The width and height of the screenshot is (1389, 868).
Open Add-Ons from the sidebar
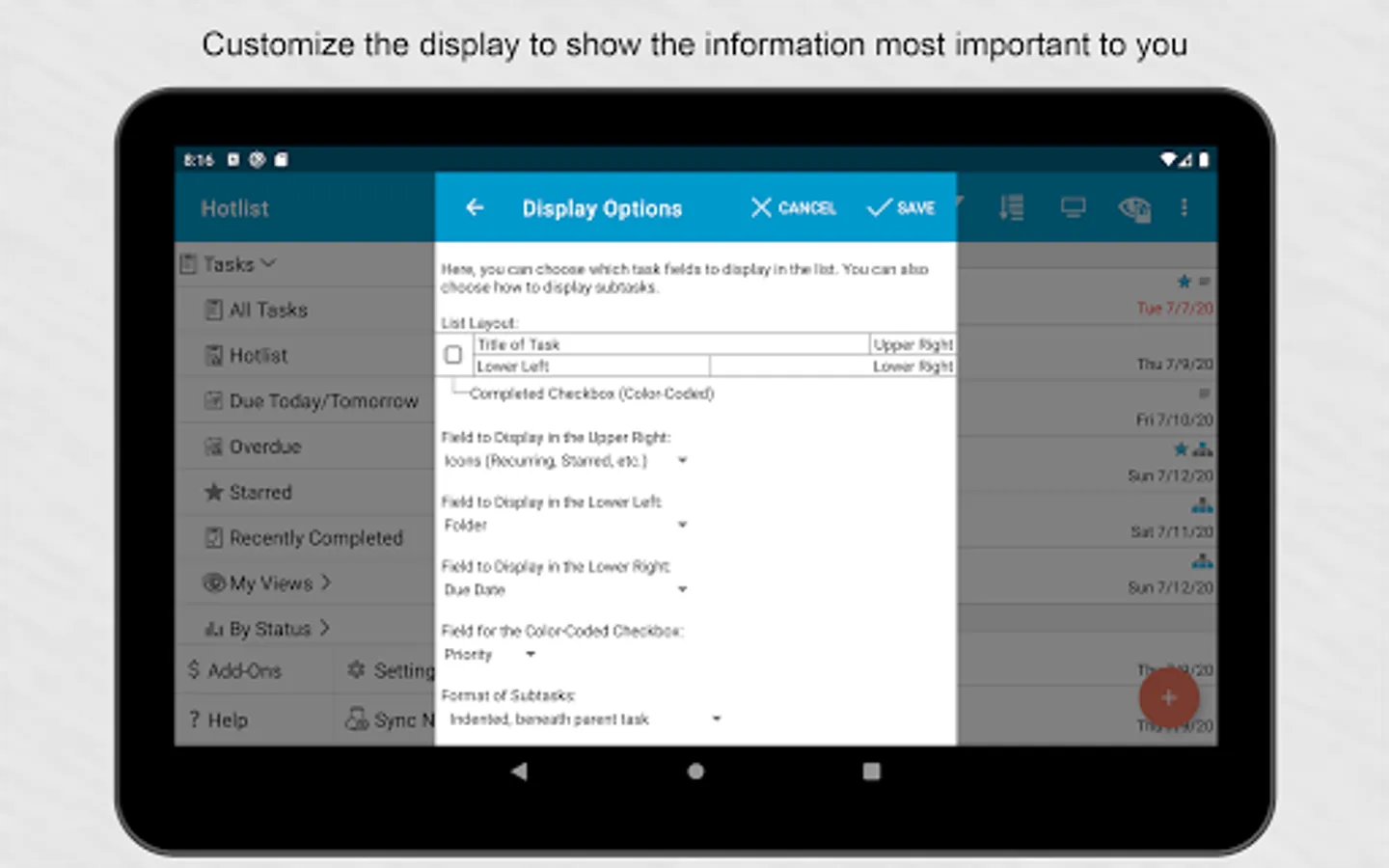tap(234, 670)
